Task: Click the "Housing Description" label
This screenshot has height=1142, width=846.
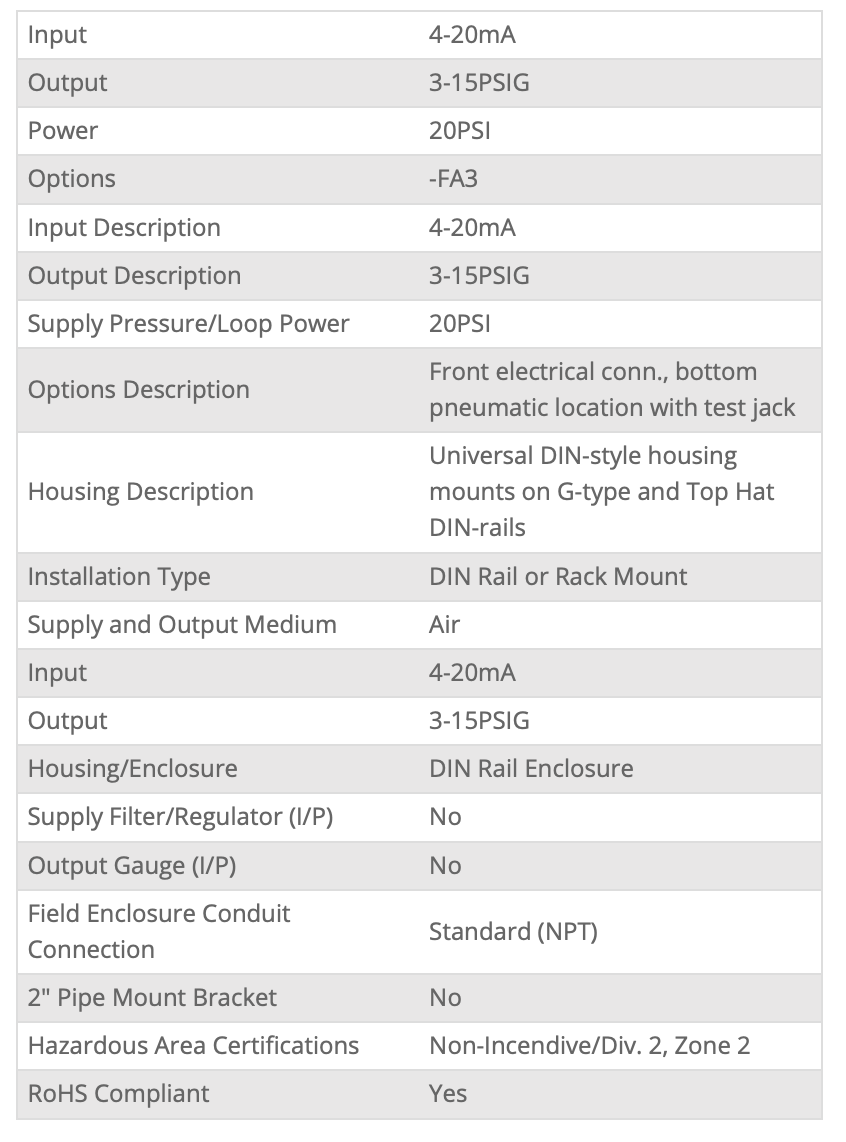Action: (x=140, y=492)
